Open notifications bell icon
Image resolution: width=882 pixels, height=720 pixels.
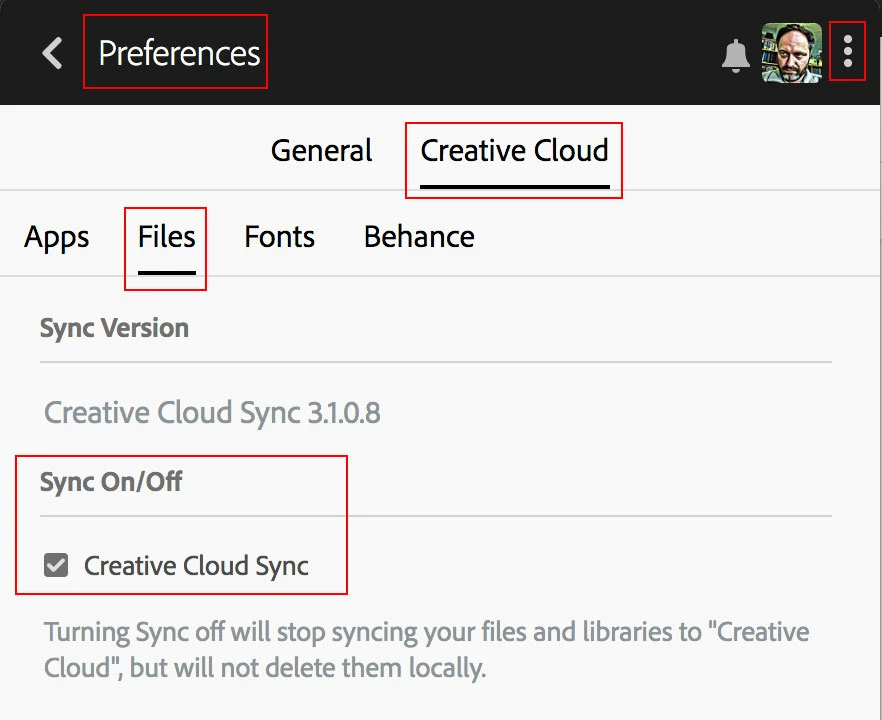pos(735,56)
